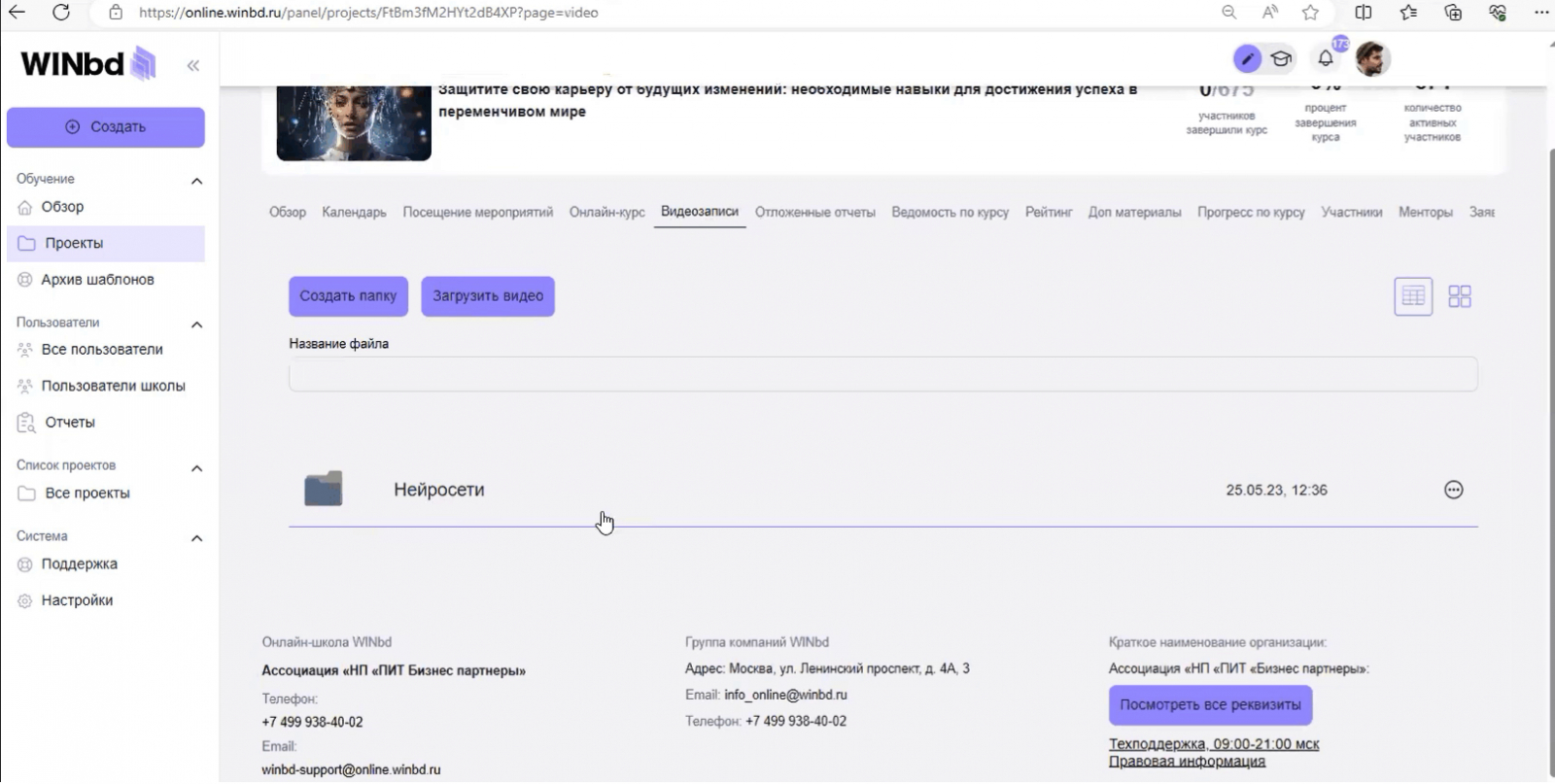Click the pencil edit mode icon
Viewport: 1555px width, 784px height.
tap(1247, 59)
